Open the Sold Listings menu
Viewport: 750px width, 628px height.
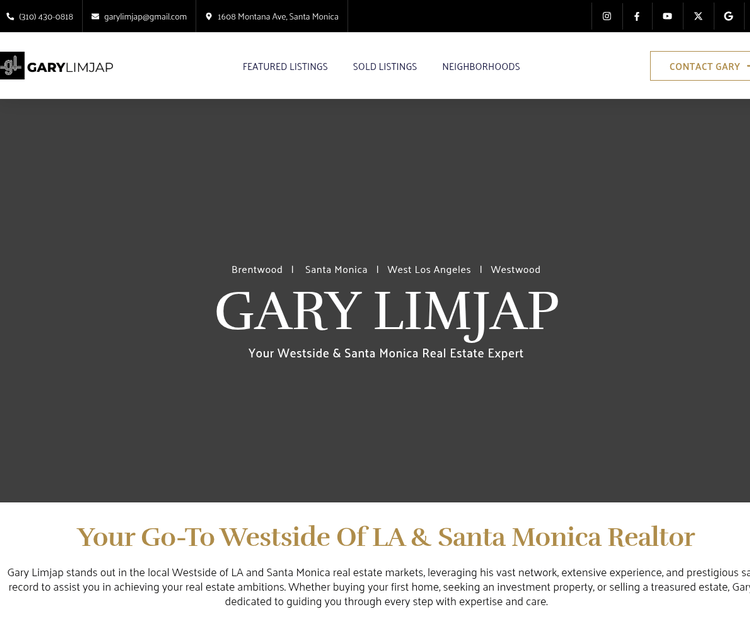385,66
